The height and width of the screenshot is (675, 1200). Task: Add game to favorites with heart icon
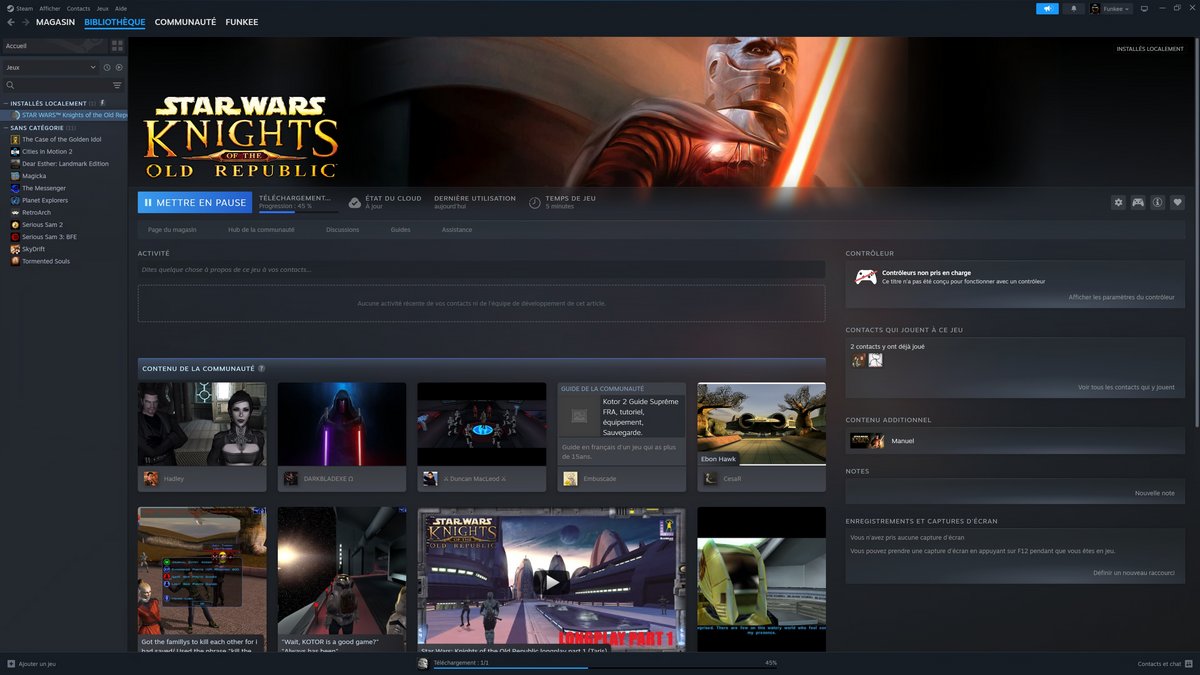pos(1177,202)
